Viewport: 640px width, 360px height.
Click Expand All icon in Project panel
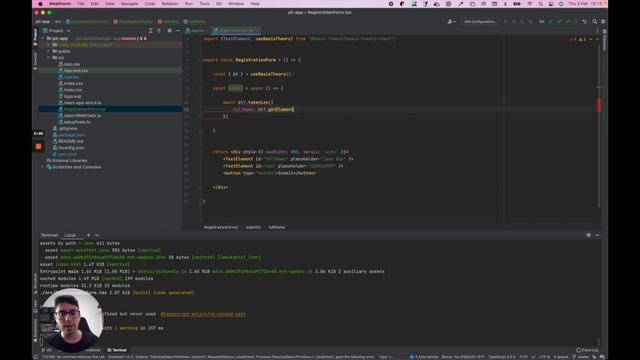tap(150, 31)
